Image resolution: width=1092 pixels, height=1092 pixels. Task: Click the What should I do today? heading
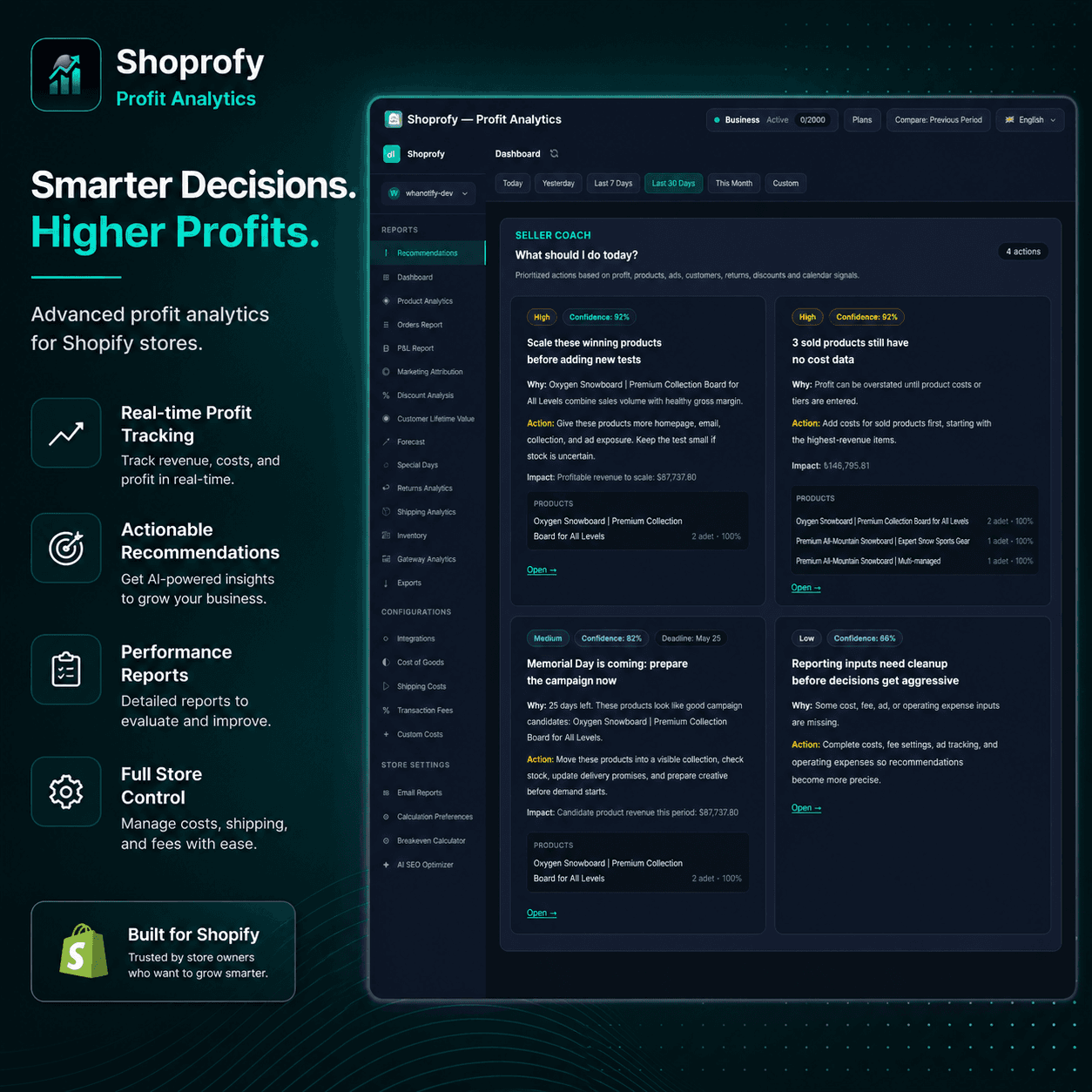576,255
